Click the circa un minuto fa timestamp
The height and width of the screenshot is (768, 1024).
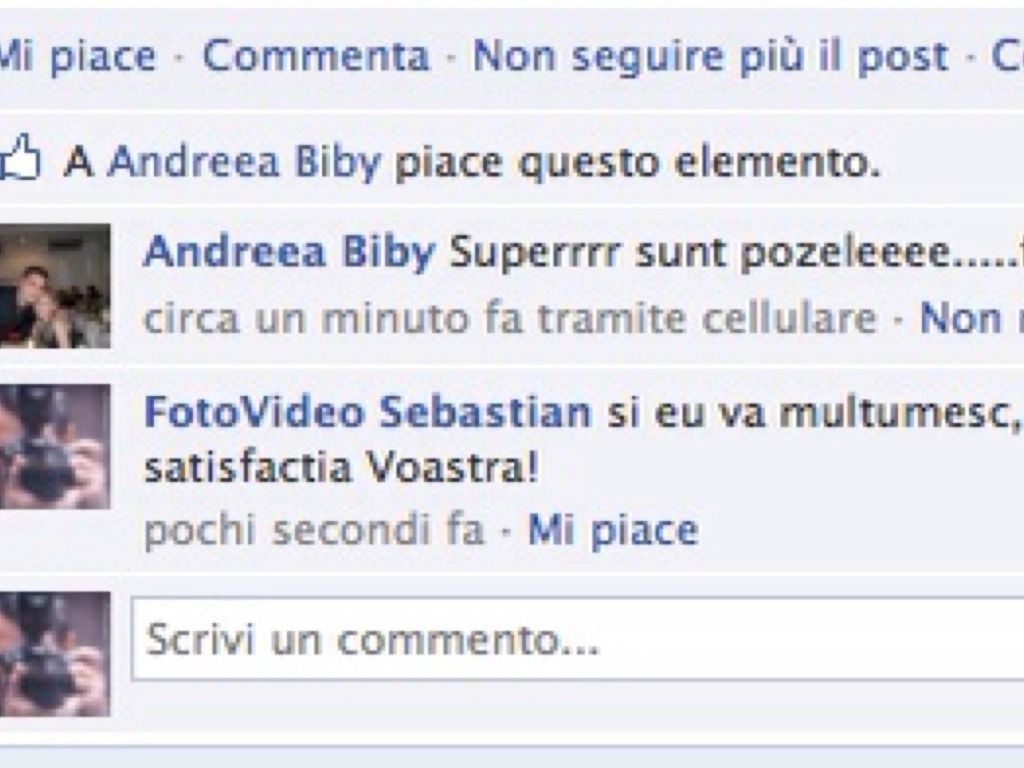pos(333,319)
